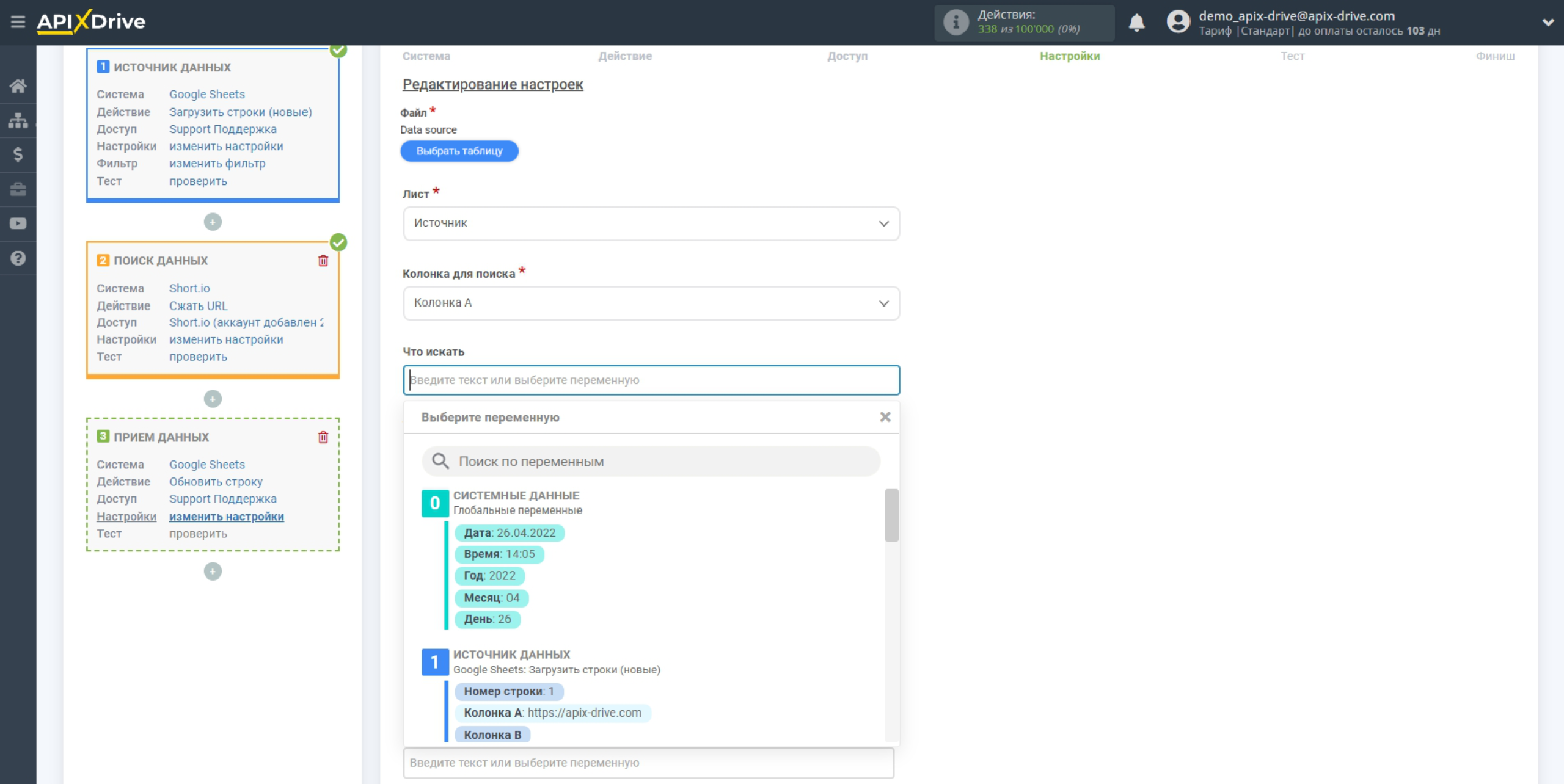The image size is (1564, 784).
Task: Focus the lower text or variable input
Action: [x=649, y=763]
